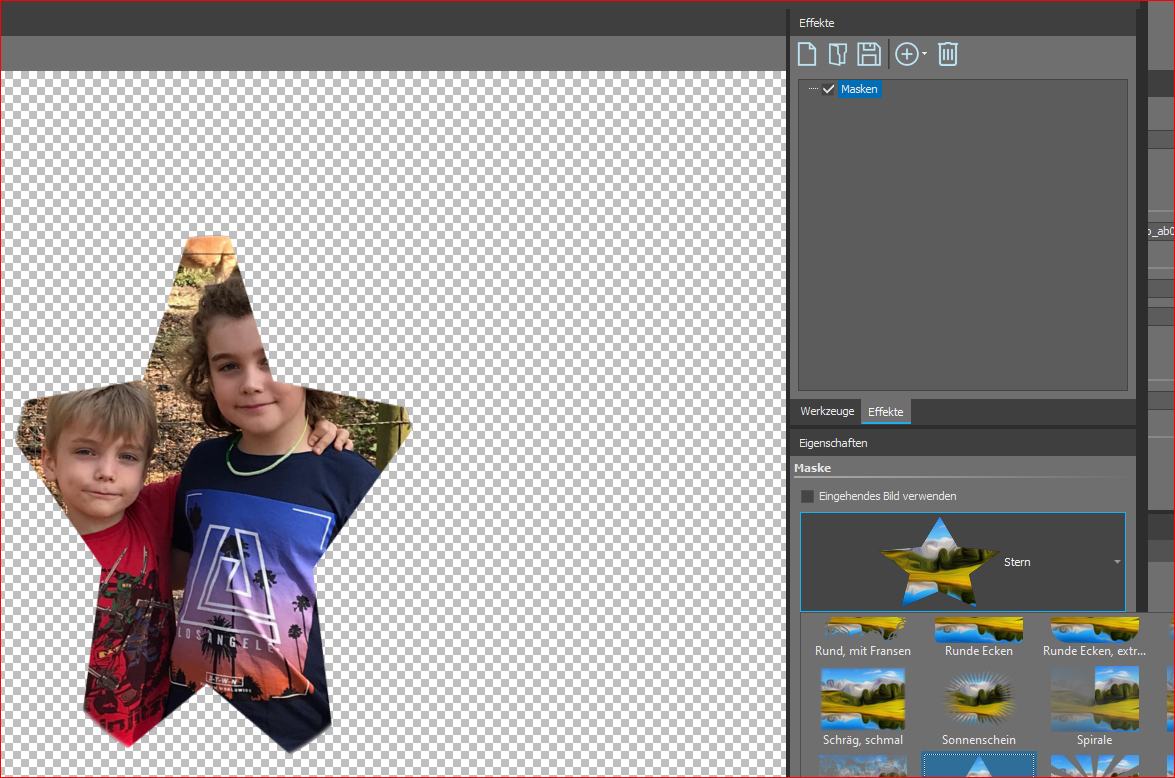Apply the Sonnenschein mask

pos(978,700)
